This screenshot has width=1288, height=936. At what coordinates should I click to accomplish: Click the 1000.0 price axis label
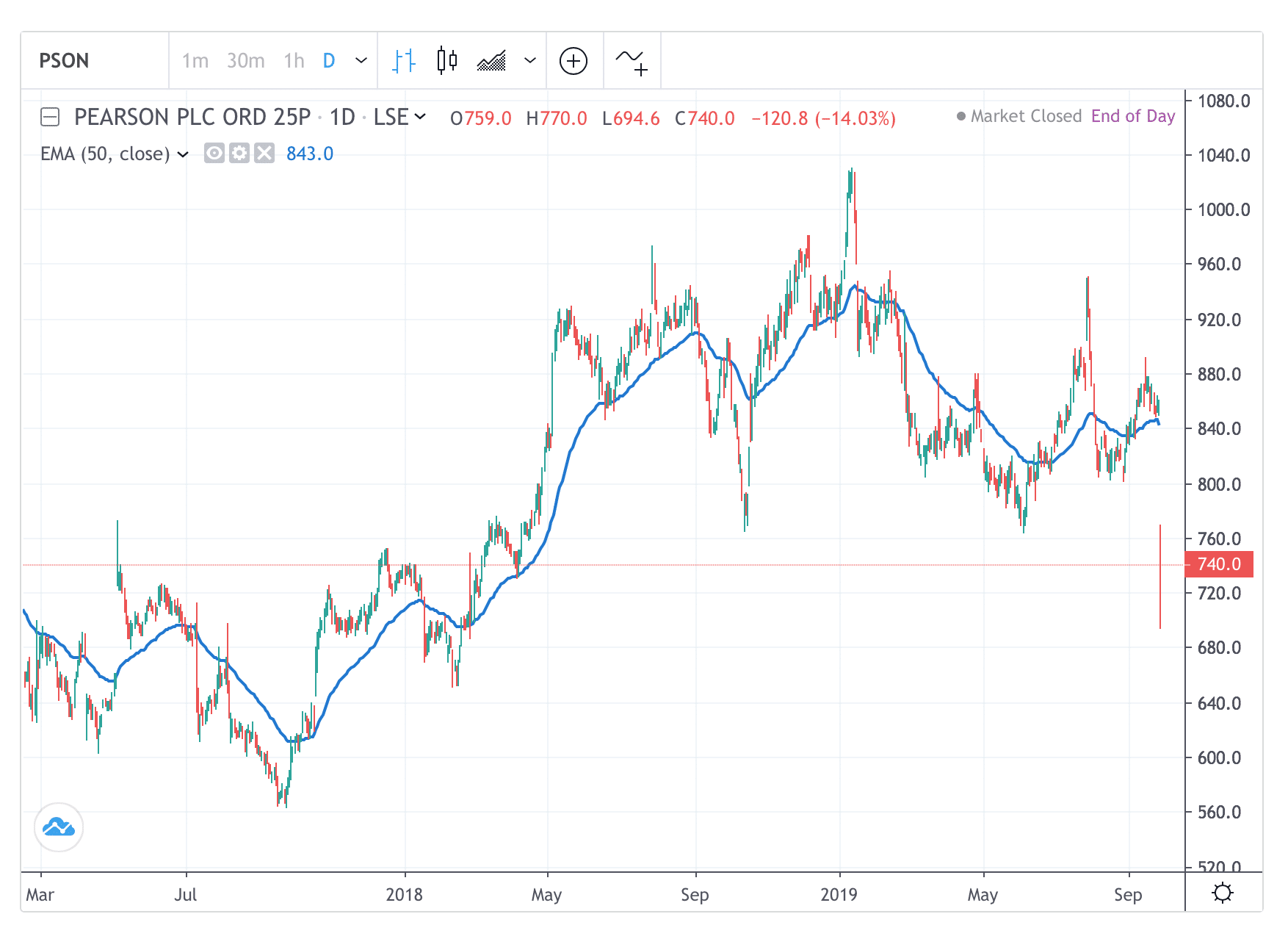point(1223,210)
